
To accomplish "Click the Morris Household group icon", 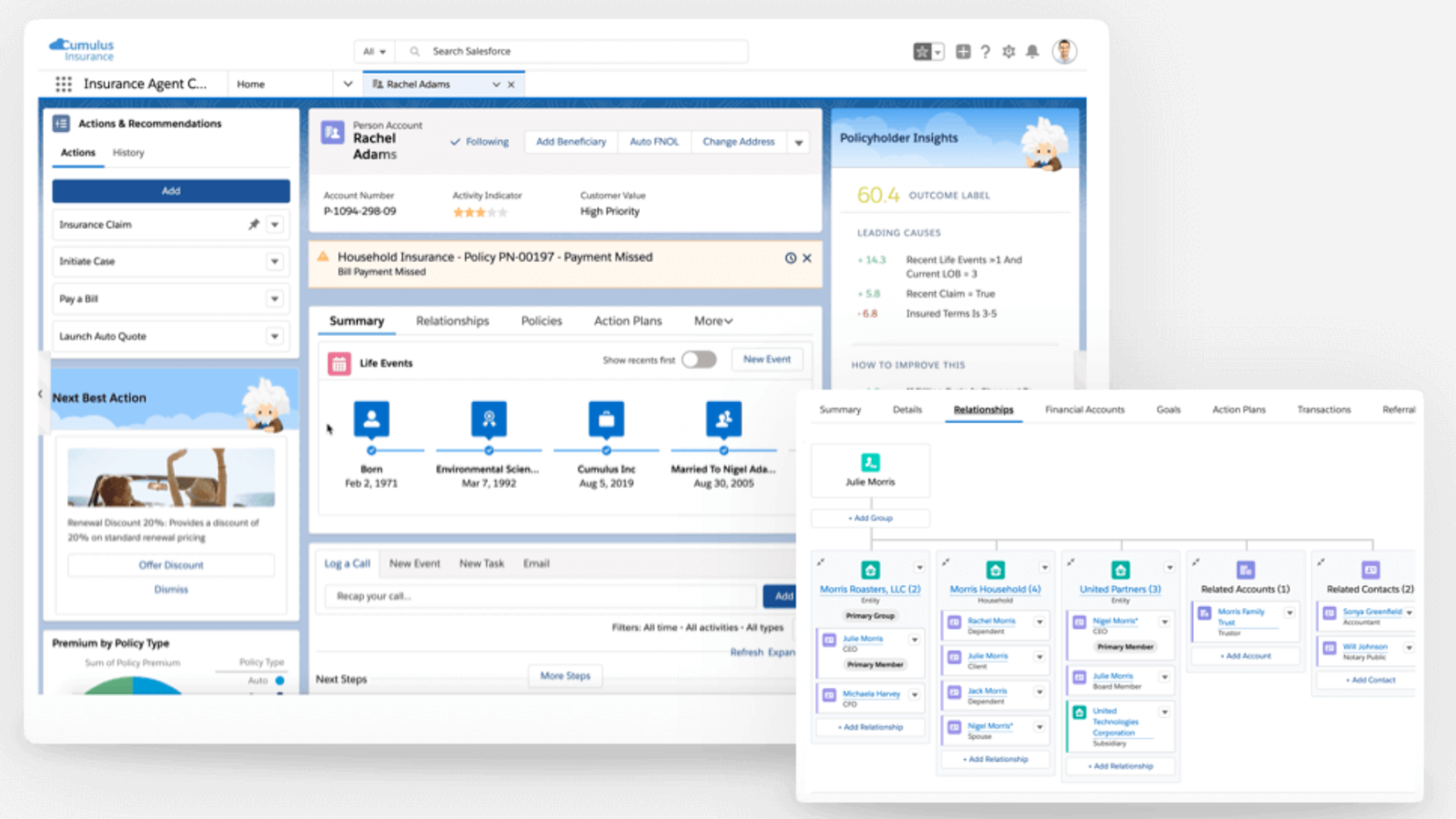I will [996, 570].
